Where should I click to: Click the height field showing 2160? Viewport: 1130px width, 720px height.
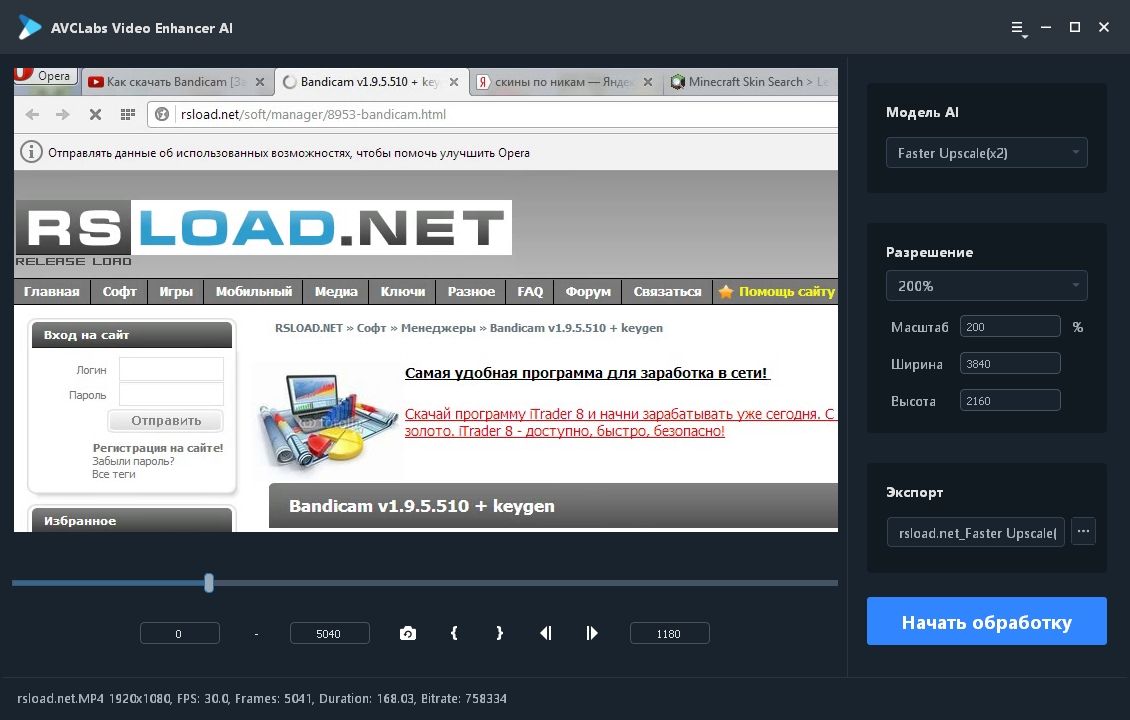pos(1010,401)
